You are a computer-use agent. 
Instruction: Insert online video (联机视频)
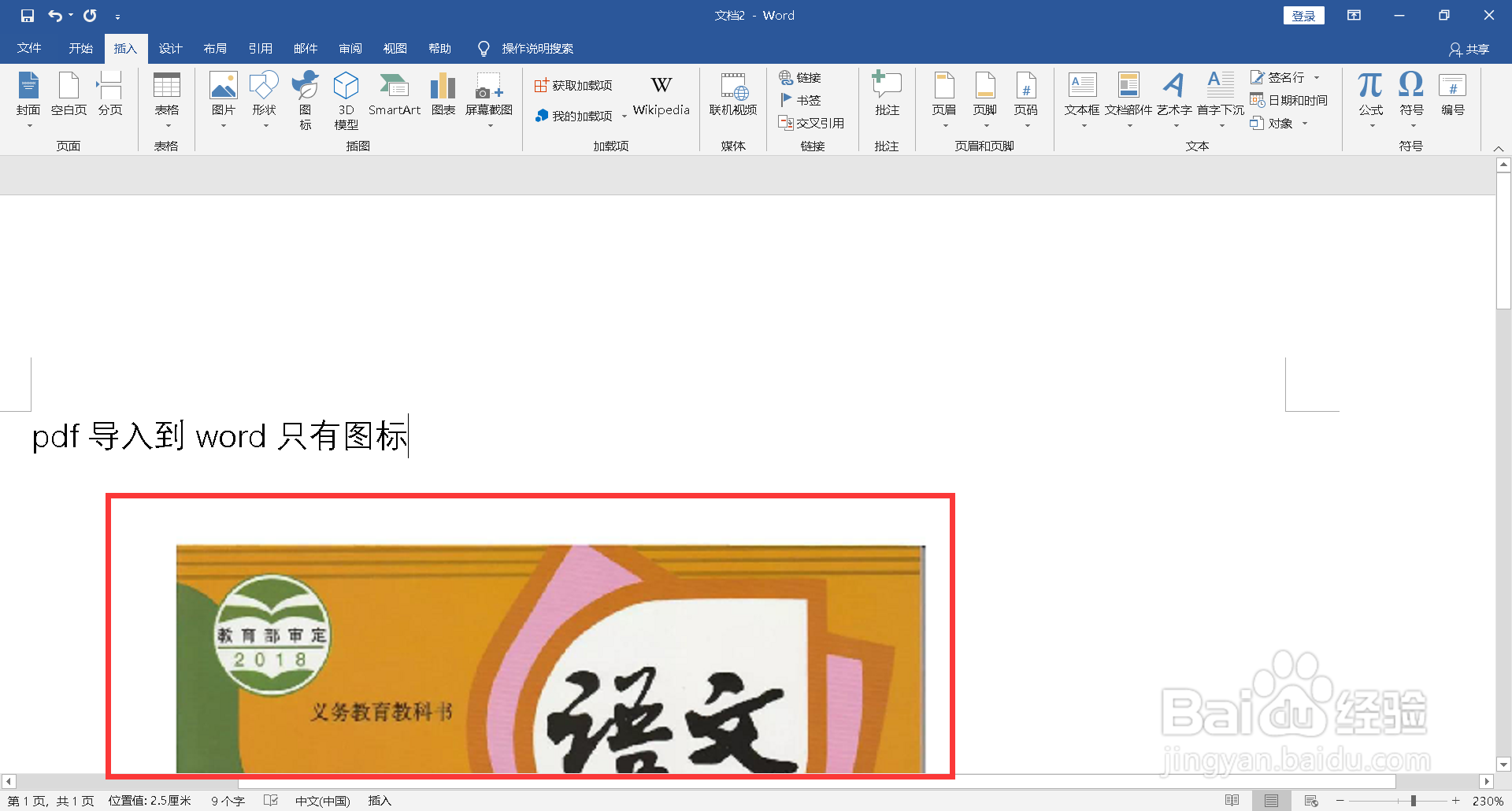coord(733,94)
